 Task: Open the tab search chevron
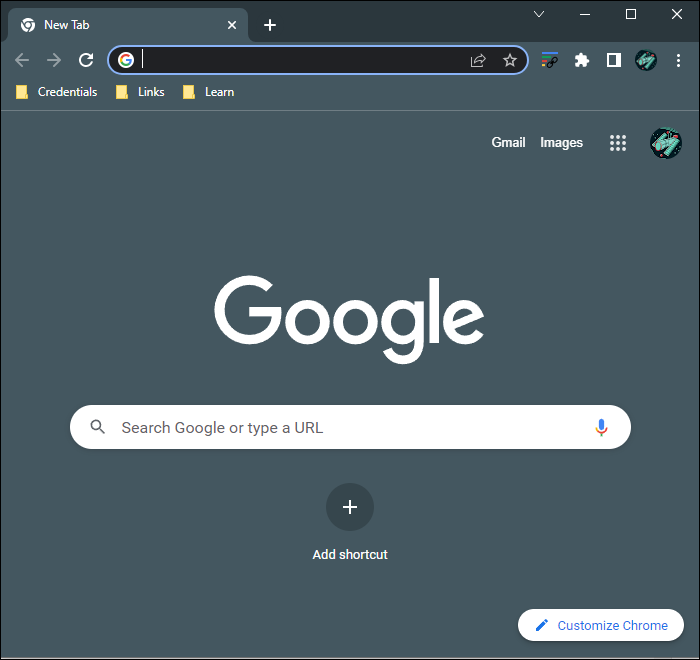[x=539, y=14]
